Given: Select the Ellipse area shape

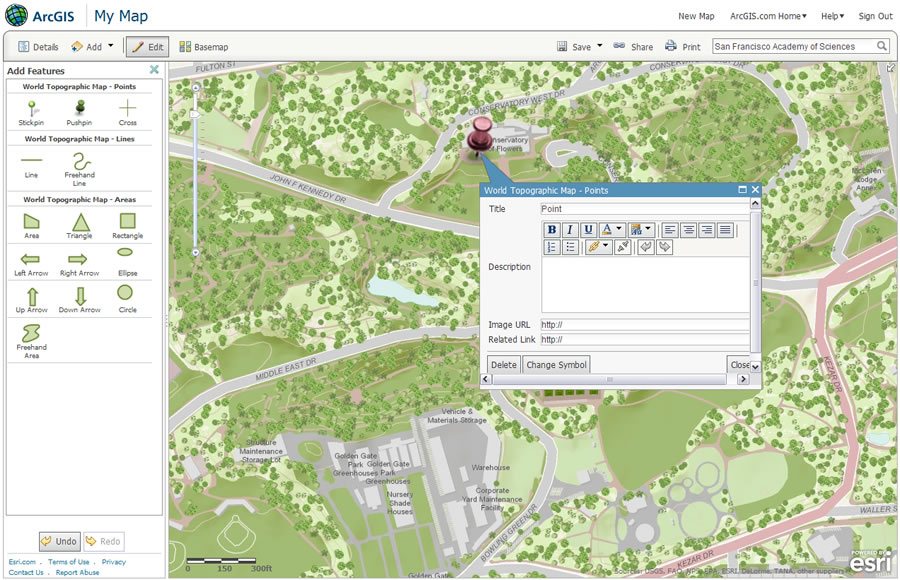Looking at the screenshot, I should click(127, 262).
